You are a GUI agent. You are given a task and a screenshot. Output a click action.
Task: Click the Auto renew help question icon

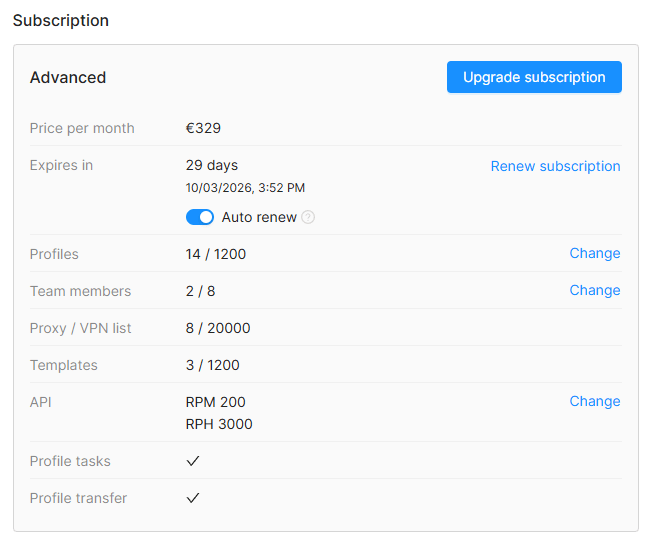click(x=308, y=217)
